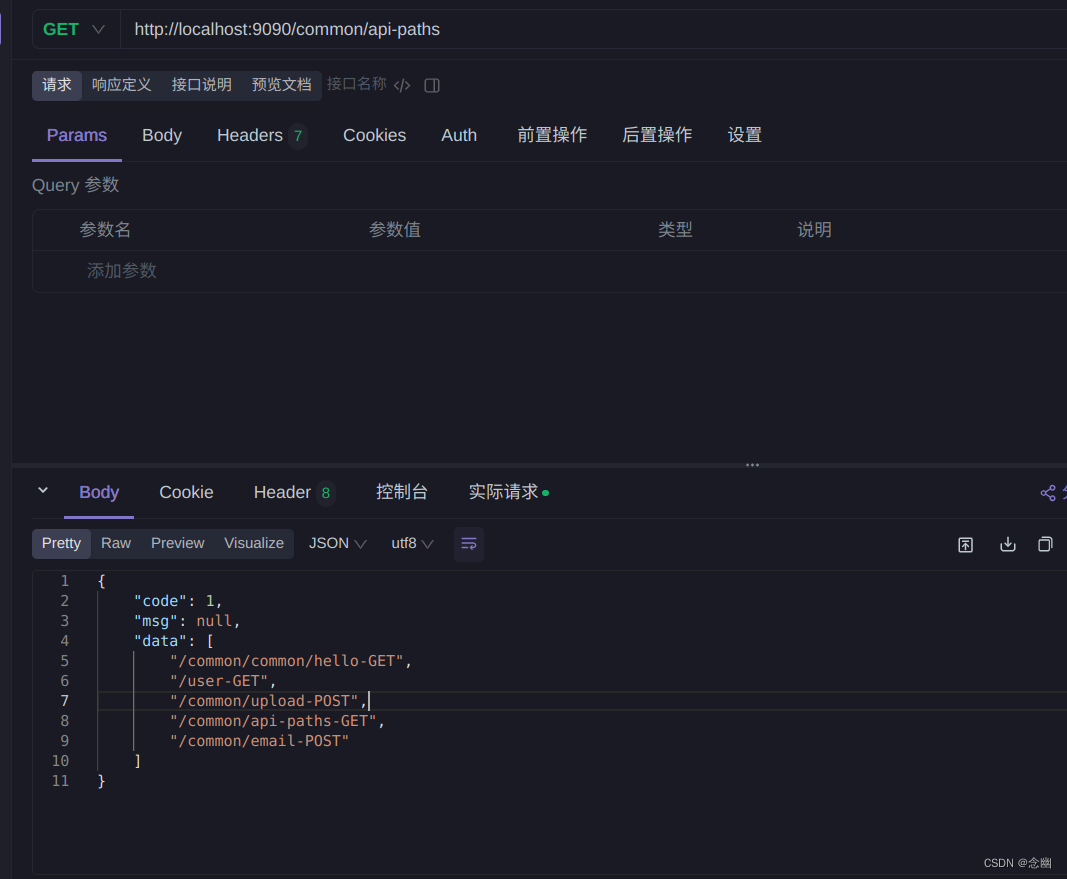The width and height of the screenshot is (1067, 879).
Task: Click the panel divider handle dots
Action: pos(752,465)
